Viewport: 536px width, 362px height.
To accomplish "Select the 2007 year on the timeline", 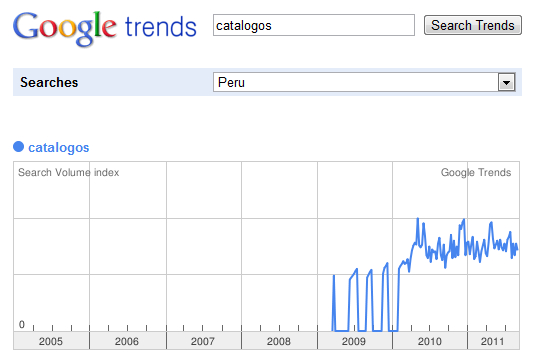I will pyautogui.click(x=204, y=341).
